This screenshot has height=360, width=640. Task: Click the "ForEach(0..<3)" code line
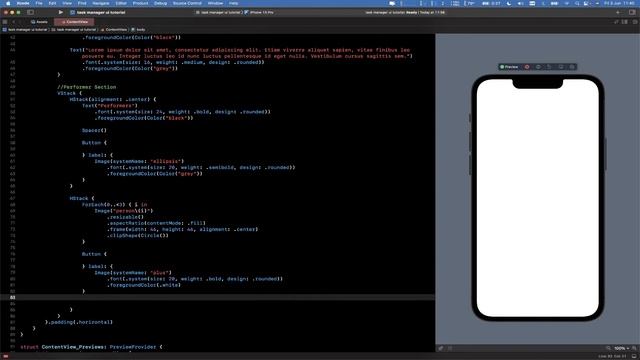click(x=114, y=204)
